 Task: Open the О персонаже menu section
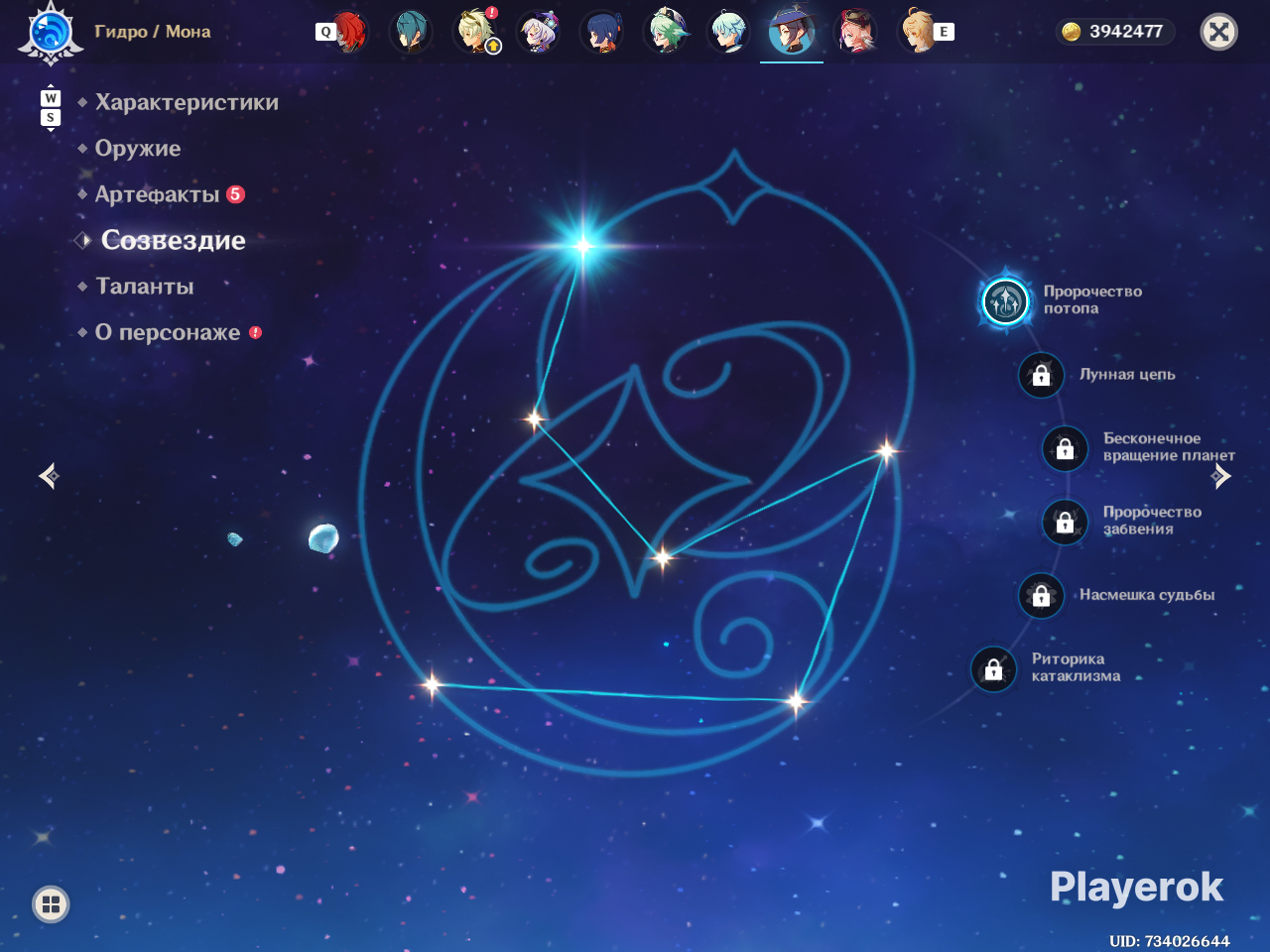(x=168, y=332)
